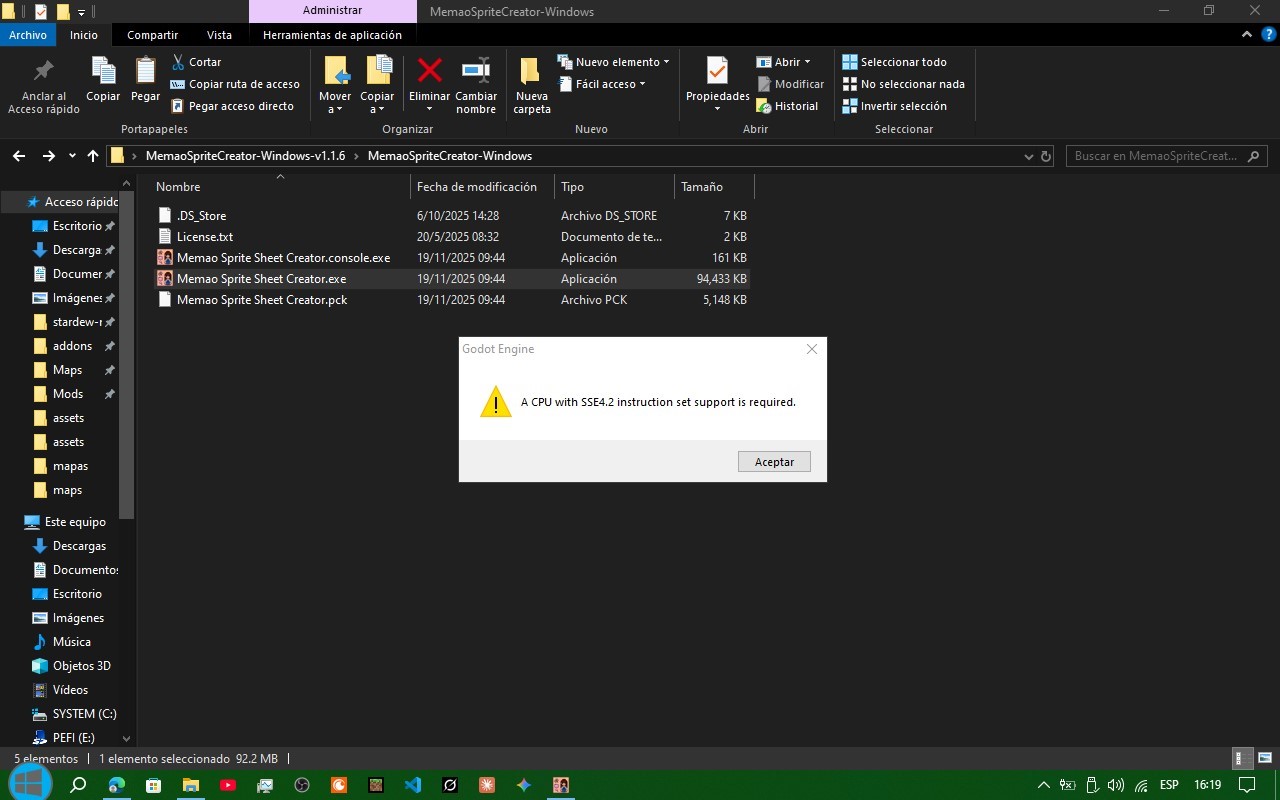
Task: Refresh the current folder view
Action: click(1046, 156)
